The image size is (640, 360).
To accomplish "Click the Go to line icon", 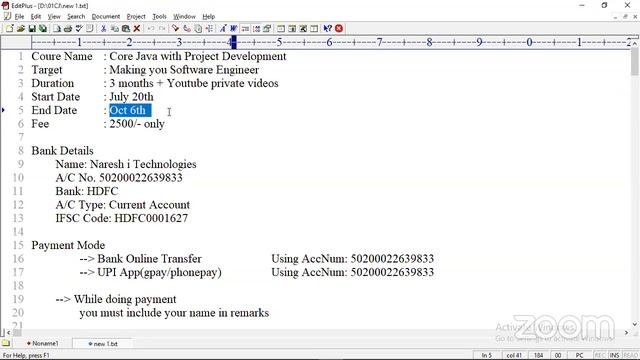I will click(209, 29).
